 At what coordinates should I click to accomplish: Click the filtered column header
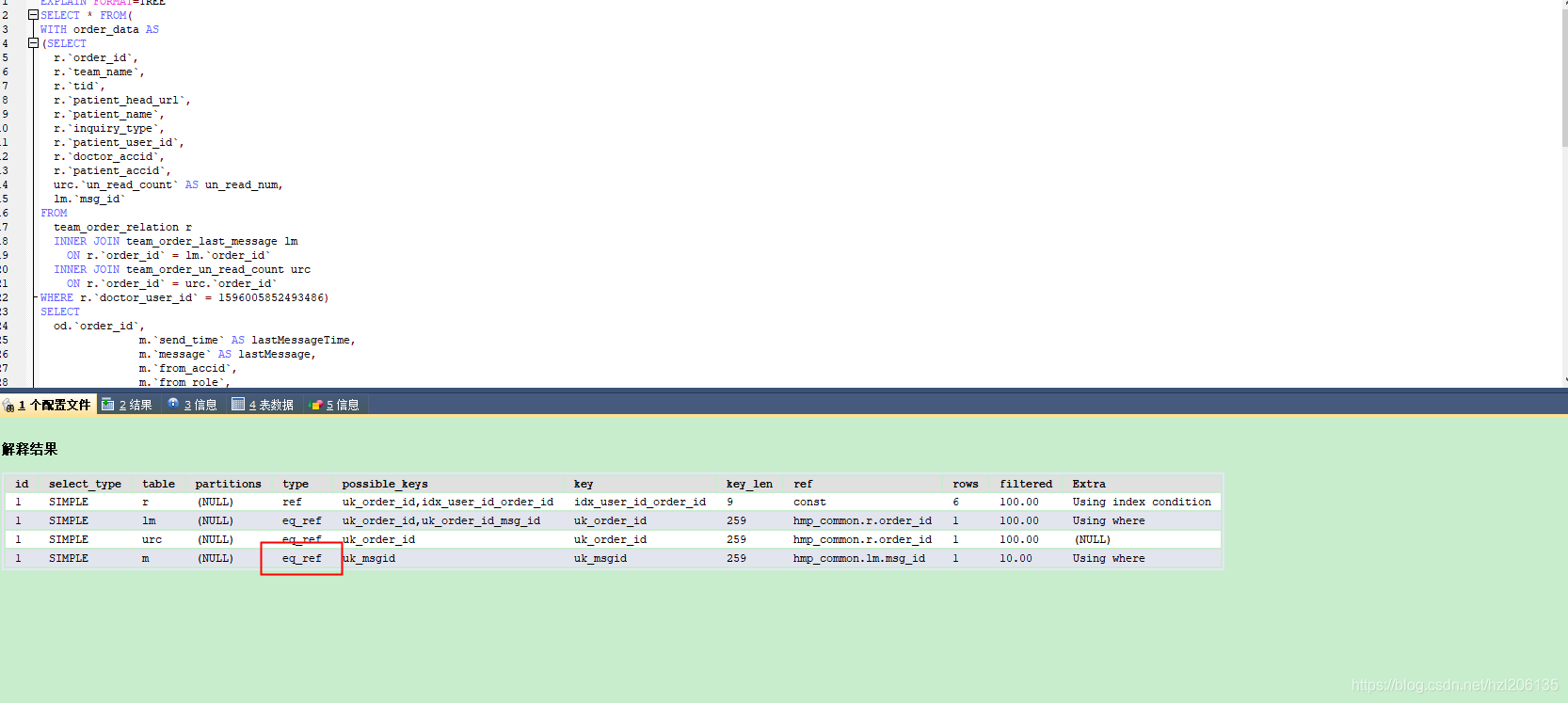(x=1026, y=484)
